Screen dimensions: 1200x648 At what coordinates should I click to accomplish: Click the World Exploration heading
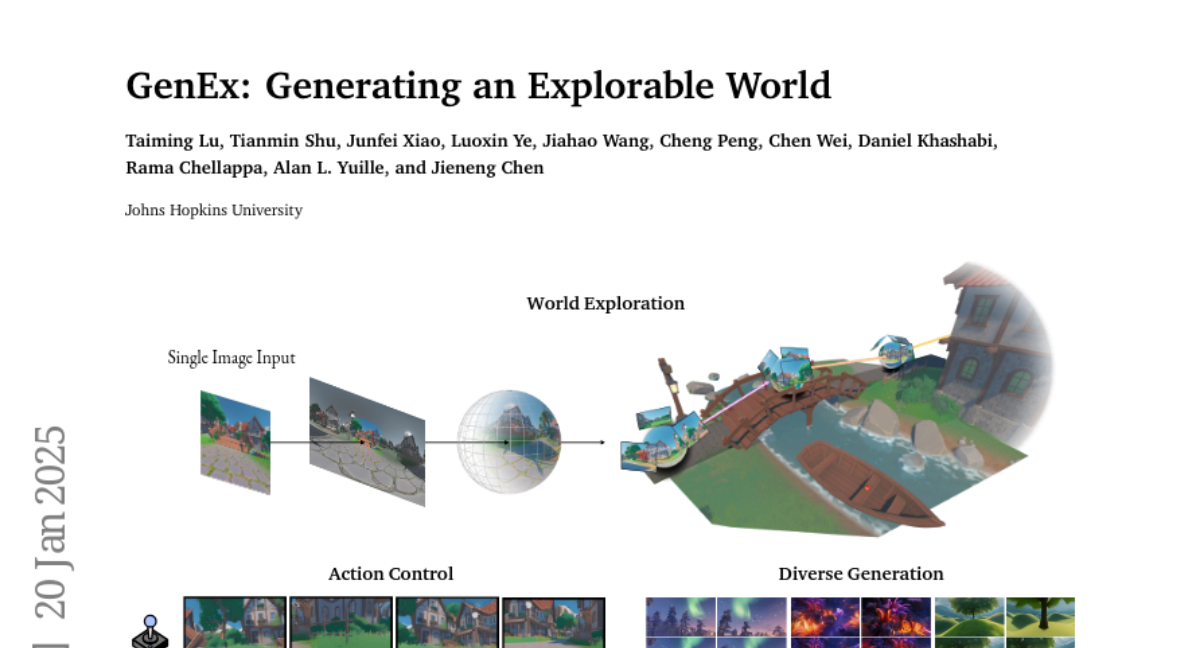click(605, 303)
